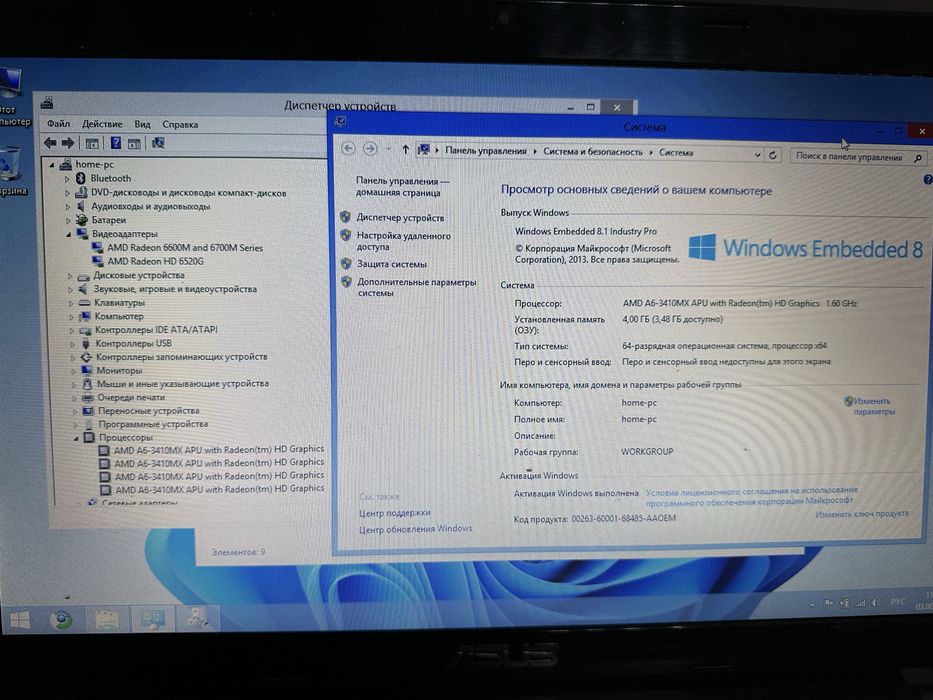Viewport: 933px width, 700px height.
Task: Open the Справка menu in Device Manager
Action: click(180, 124)
